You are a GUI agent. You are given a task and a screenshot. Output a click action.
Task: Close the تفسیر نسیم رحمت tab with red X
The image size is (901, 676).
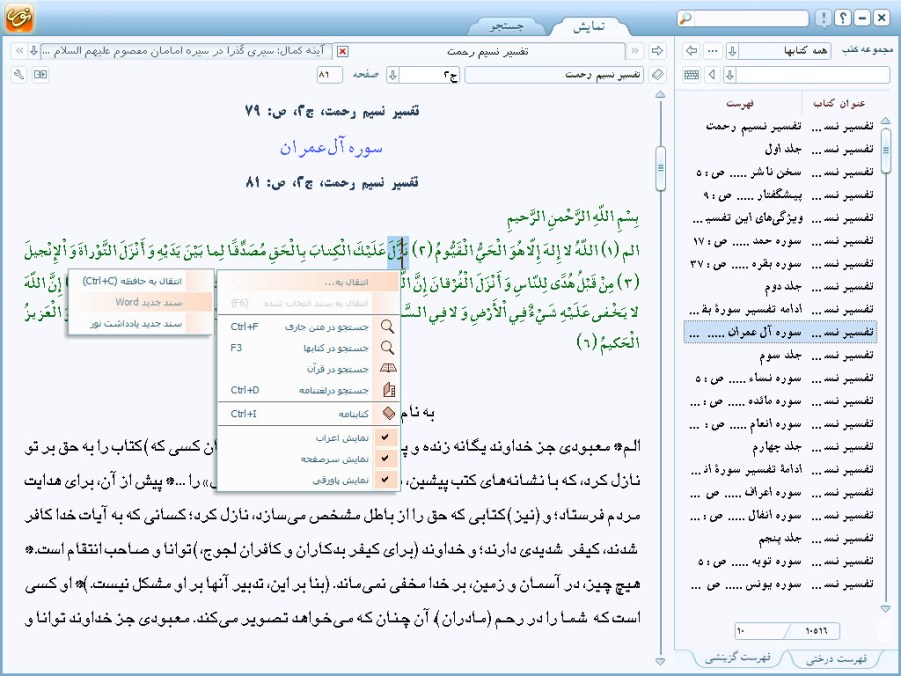(342, 52)
